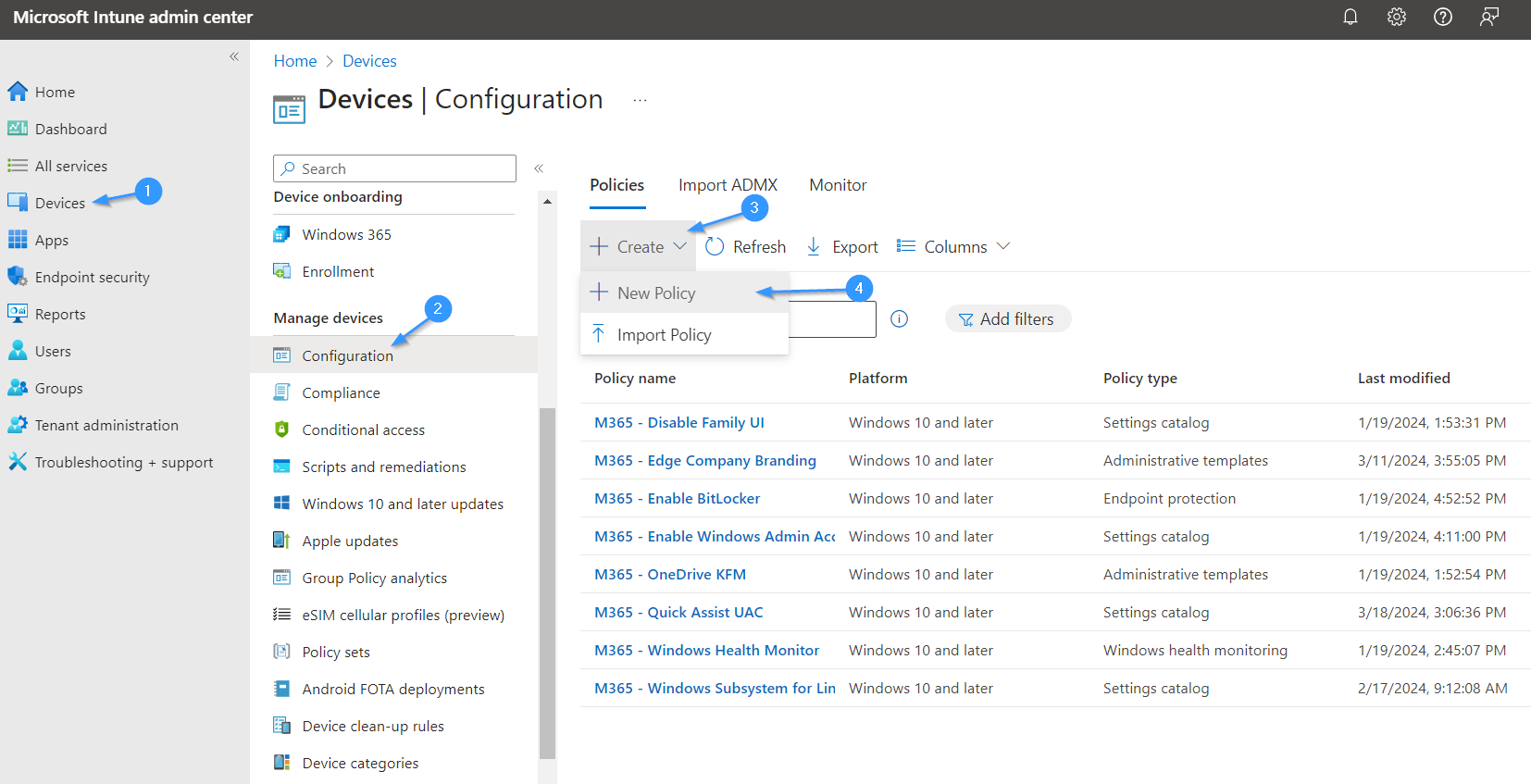This screenshot has height=784, width=1531.
Task: Open M365 - Disable Family UI policy
Action: tap(679, 422)
